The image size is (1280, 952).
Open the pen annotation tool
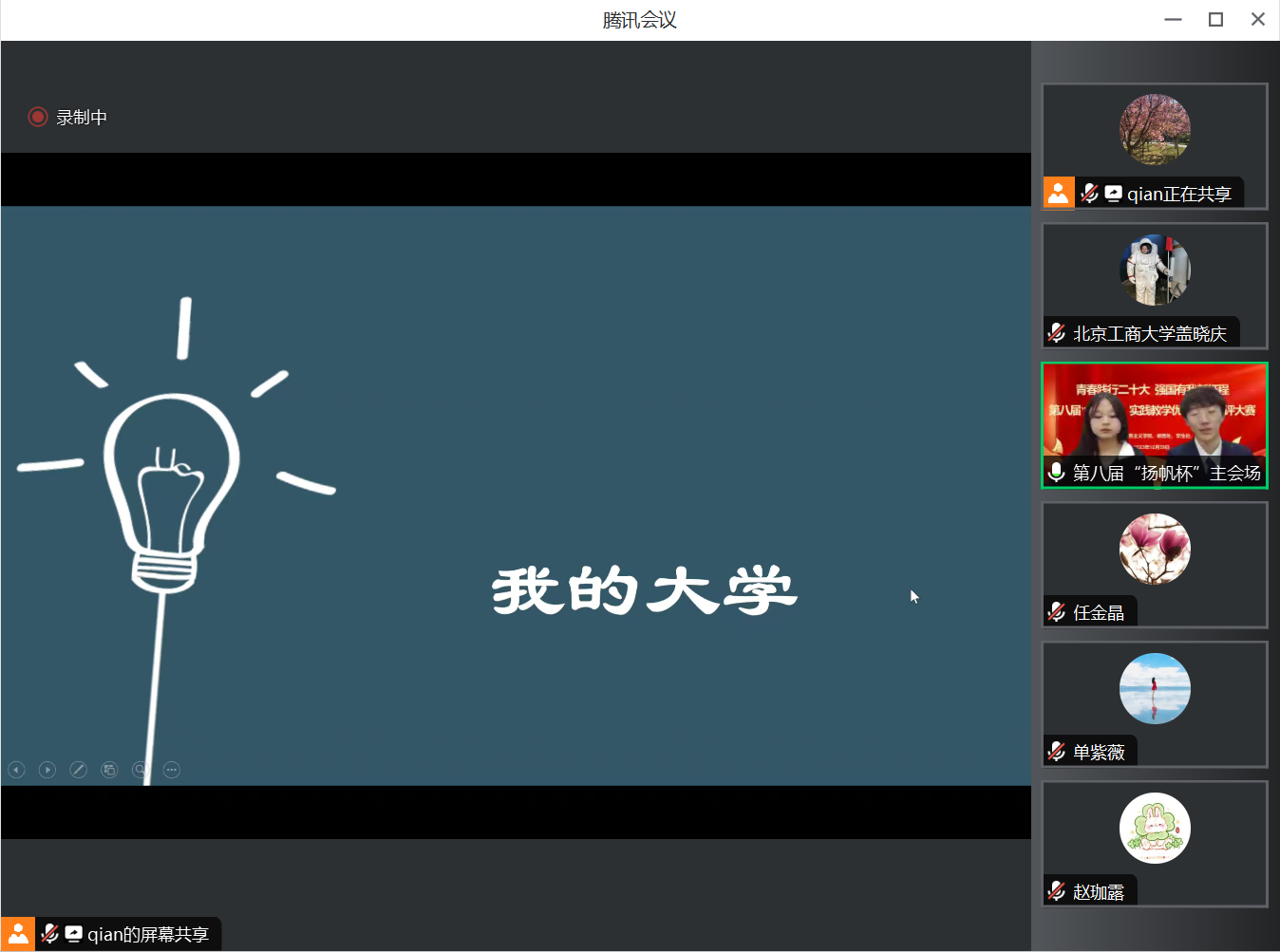pos(79,770)
